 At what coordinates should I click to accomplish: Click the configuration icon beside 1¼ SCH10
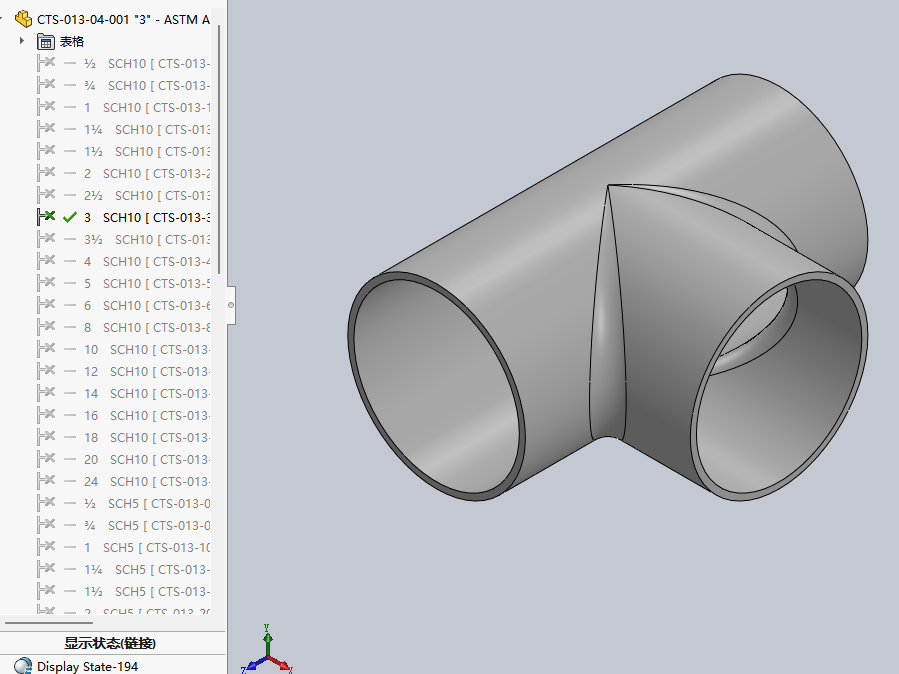46,130
